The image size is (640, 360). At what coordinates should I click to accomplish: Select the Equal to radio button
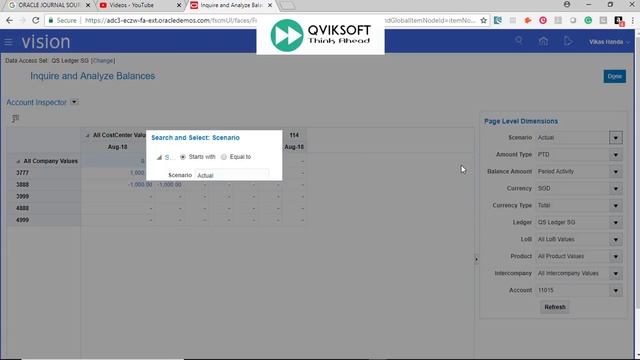pyautogui.click(x=224, y=157)
